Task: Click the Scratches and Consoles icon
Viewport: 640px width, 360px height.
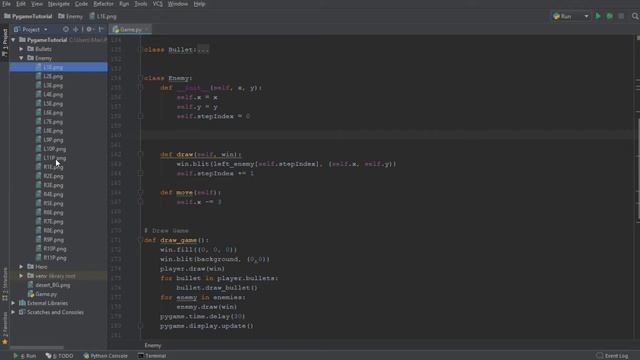Action: click(22, 312)
